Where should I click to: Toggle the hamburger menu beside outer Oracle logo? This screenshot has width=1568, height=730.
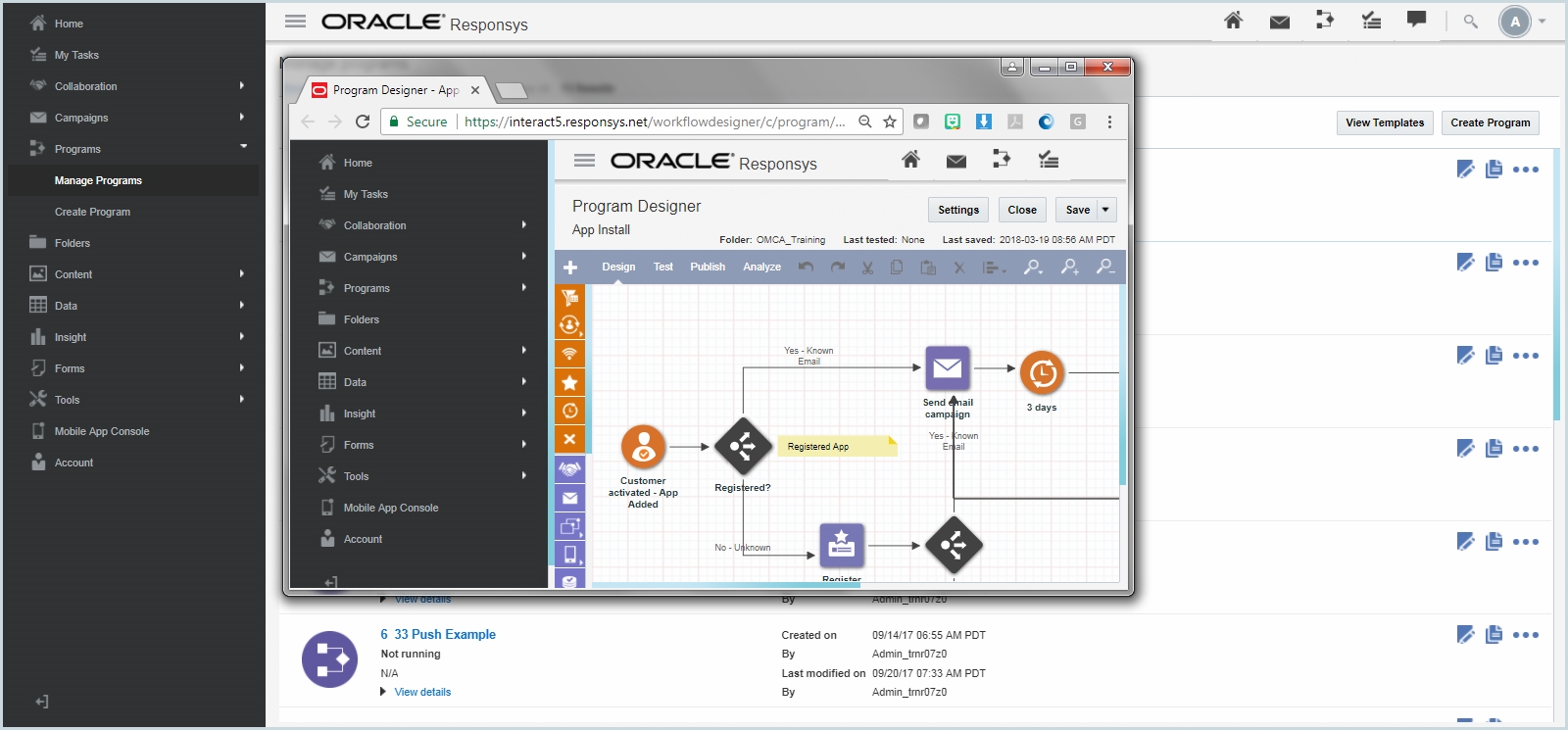click(x=295, y=22)
